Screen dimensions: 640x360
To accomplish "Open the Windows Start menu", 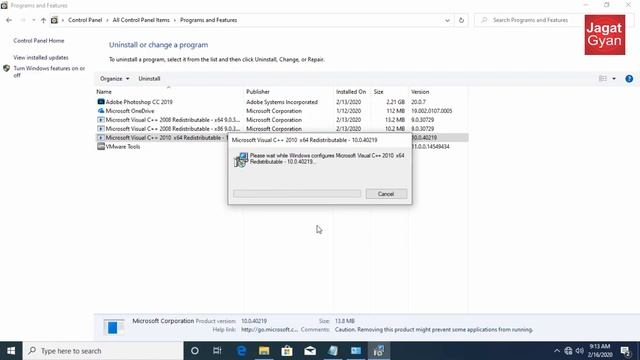I will [11, 351].
